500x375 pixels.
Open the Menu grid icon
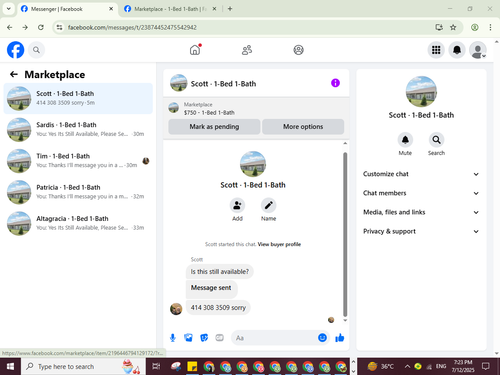(x=436, y=50)
